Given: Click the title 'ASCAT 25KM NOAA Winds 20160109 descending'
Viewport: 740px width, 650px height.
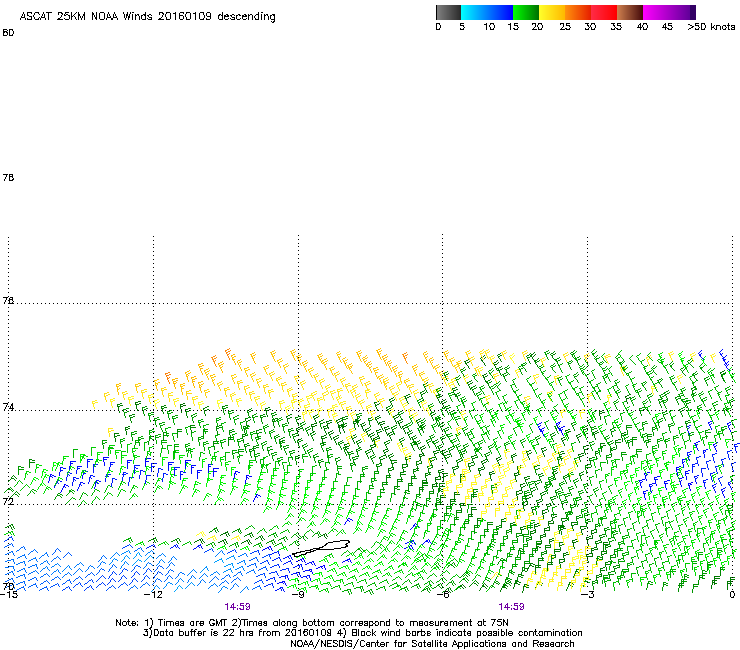Looking at the screenshot, I should tap(147, 17).
